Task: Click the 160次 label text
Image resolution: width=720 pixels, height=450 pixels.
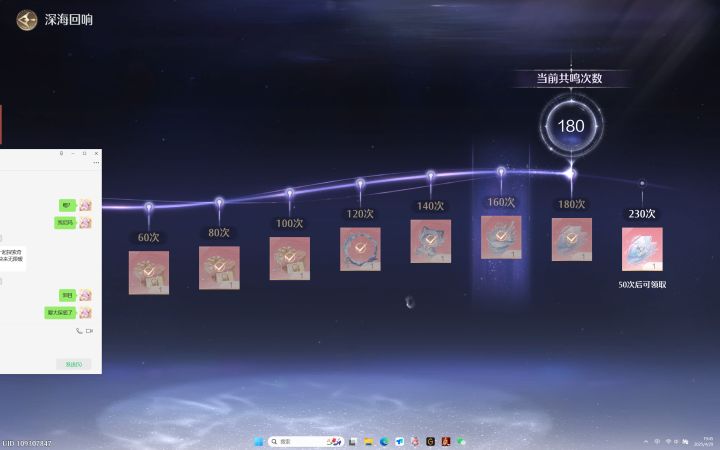Action: click(x=501, y=202)
